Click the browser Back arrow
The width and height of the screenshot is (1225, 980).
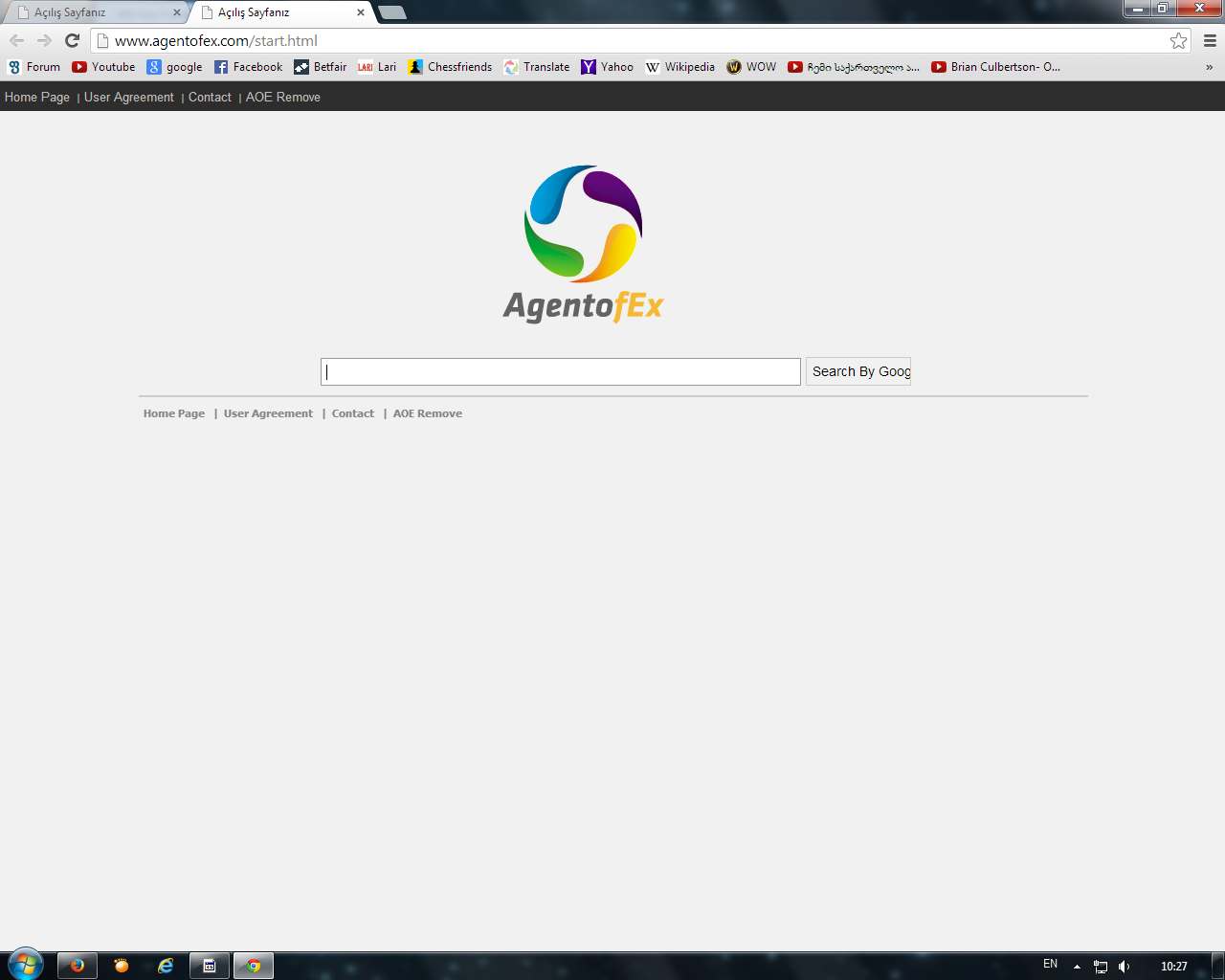[x=16, y=40]
